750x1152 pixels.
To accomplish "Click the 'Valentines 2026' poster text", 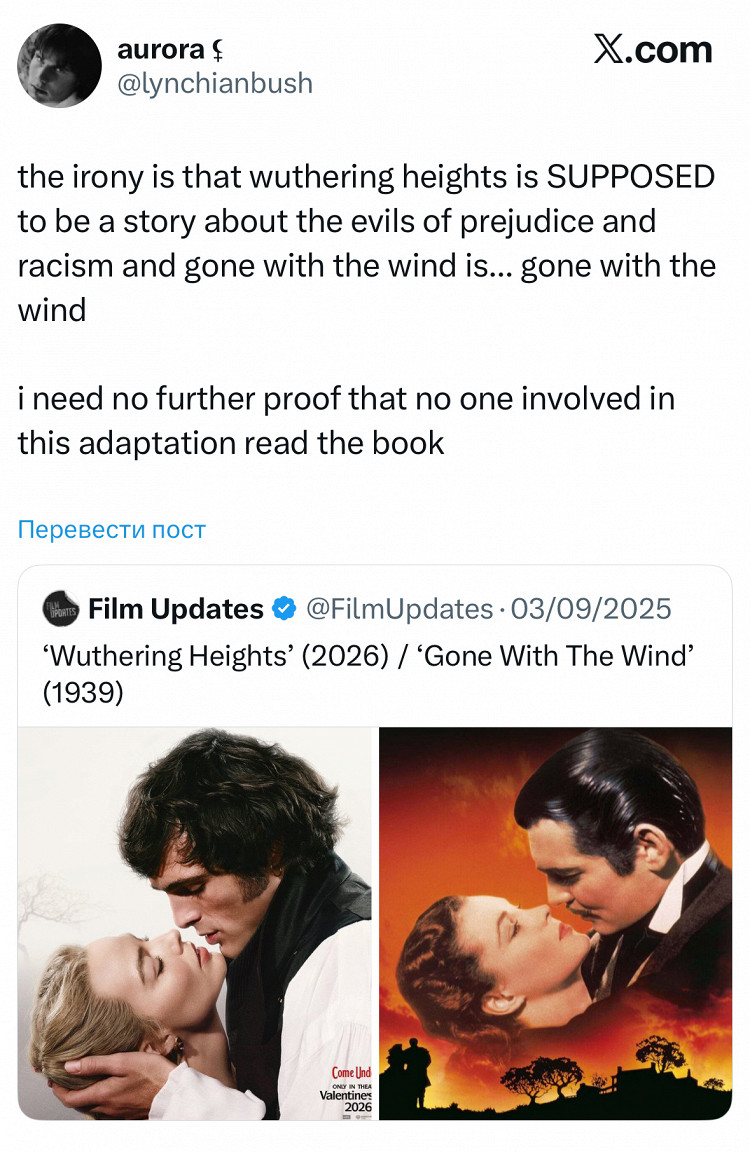I will click(348, 1101).
